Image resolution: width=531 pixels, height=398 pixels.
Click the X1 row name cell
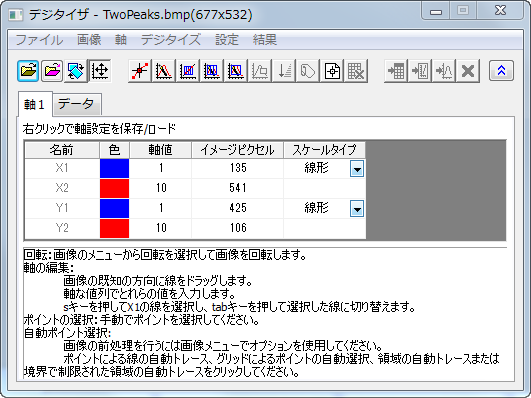(62, 168)
